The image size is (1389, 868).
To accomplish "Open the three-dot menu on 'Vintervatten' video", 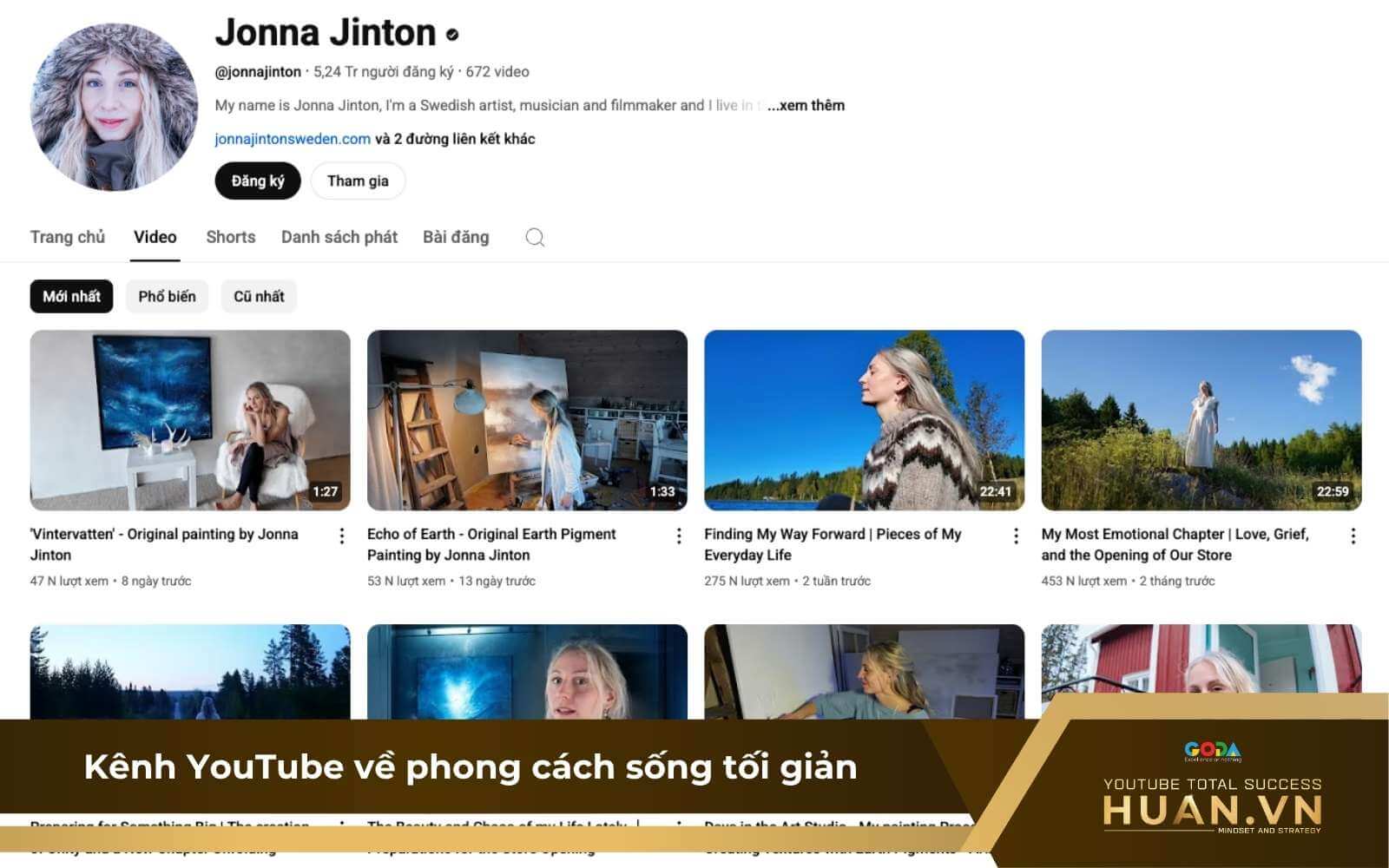I will click(x=340, y=537).
